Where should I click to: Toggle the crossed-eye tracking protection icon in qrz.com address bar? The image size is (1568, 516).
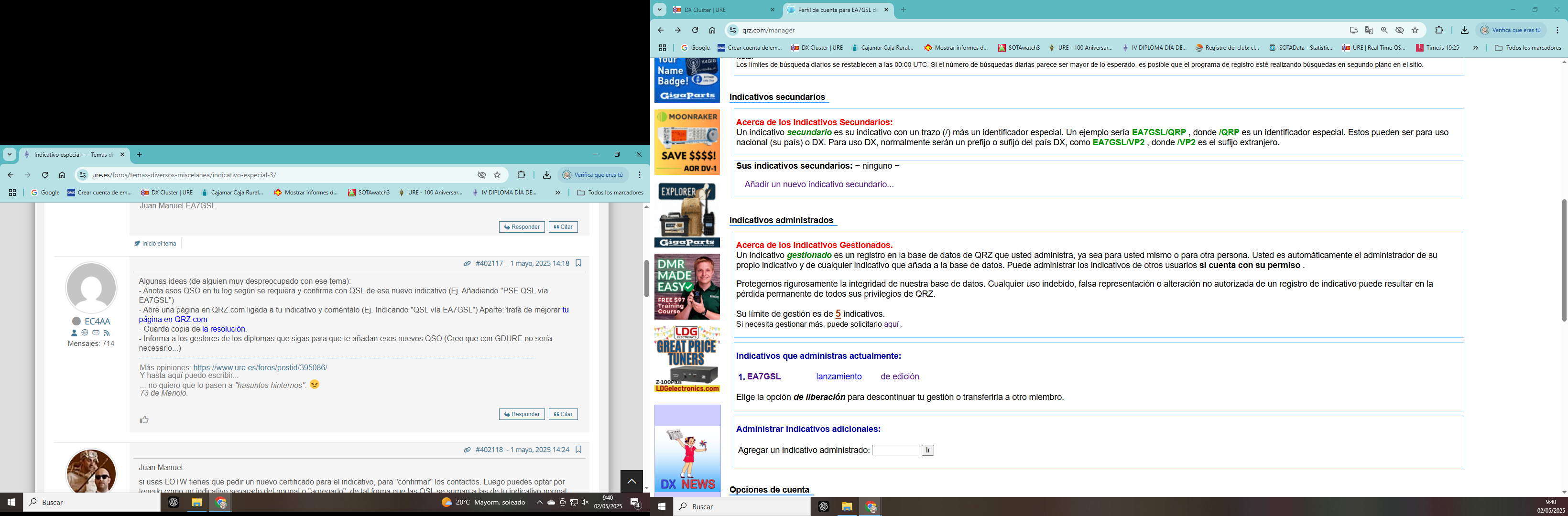click(1400, 30)
